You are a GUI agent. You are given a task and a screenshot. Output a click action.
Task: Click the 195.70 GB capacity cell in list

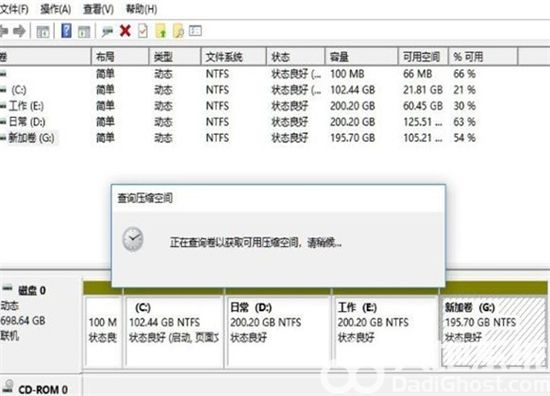tap(353, 138)
